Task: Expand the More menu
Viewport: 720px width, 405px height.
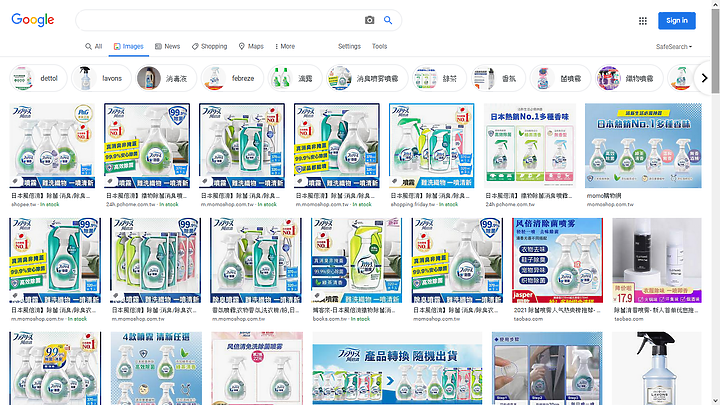Action: coord(285,46)
